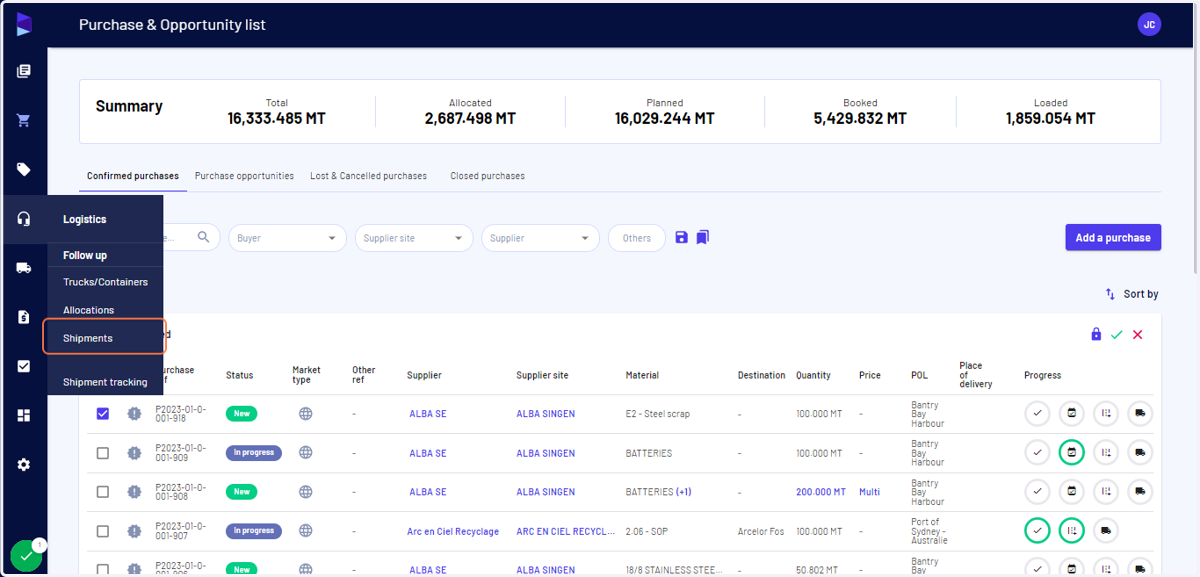Click the (+1) materials link after BATTERIES
The image size is (1200, 577).
pyautogui.click(x=684, y=492)
